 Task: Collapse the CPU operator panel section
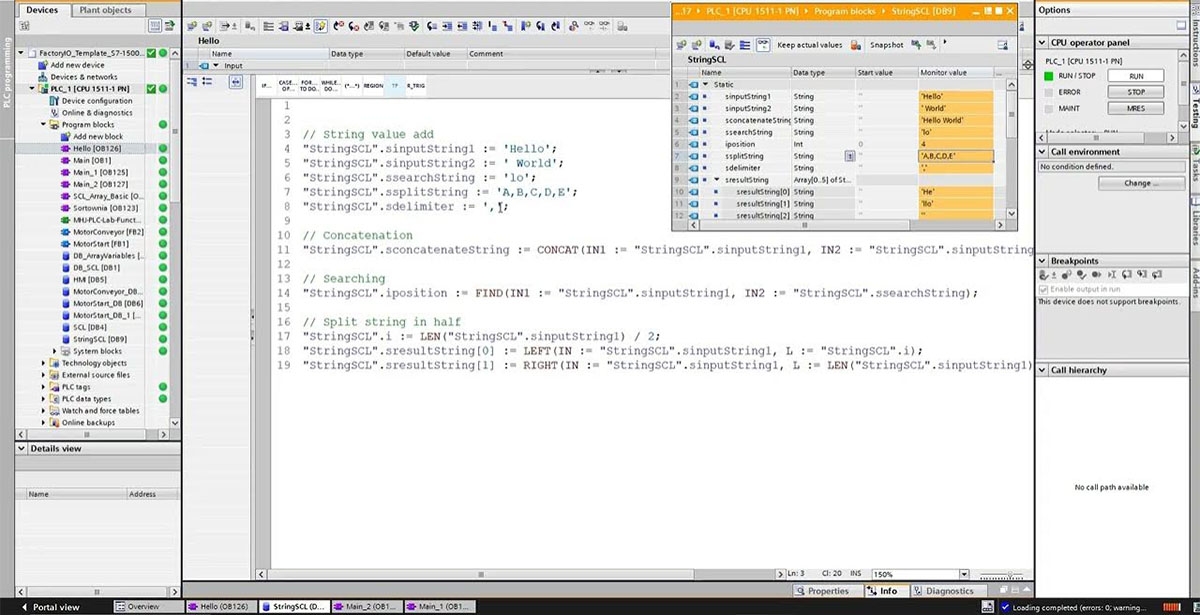(x=1044, y=43)
